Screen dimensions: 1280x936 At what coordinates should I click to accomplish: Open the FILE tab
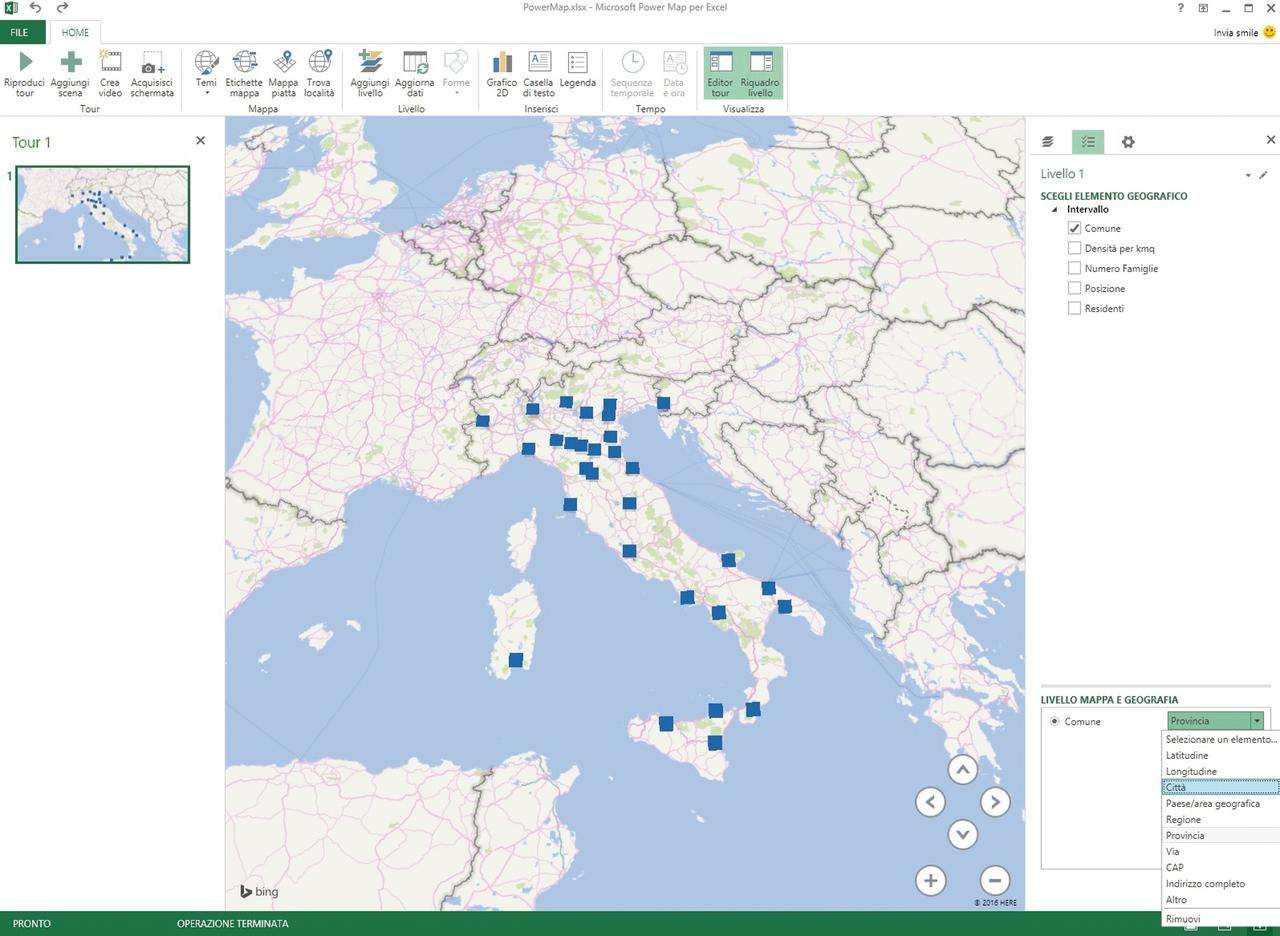pyautogui.click(x=21, y=32)
